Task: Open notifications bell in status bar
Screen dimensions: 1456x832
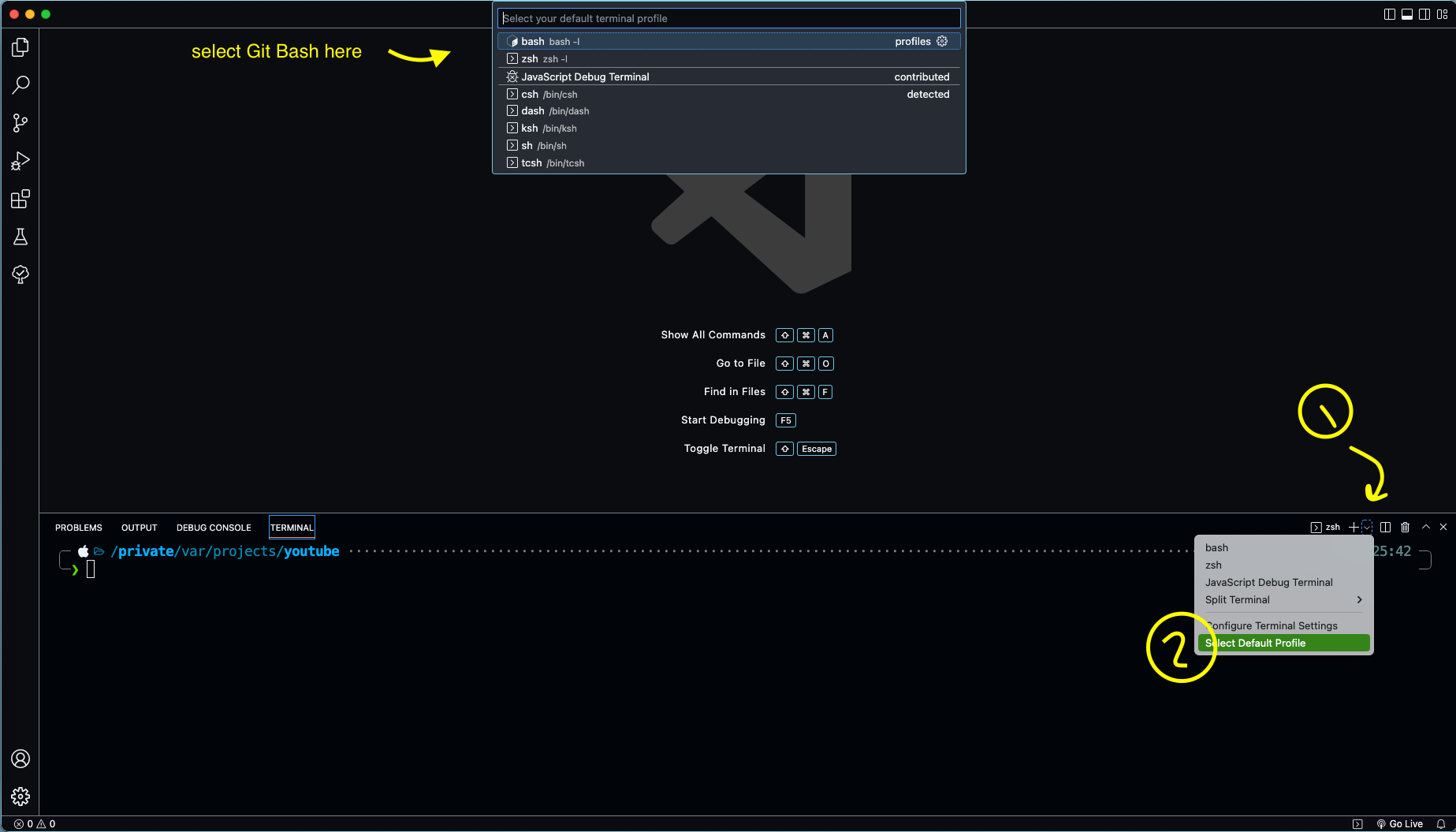Action: (1441, 824)
